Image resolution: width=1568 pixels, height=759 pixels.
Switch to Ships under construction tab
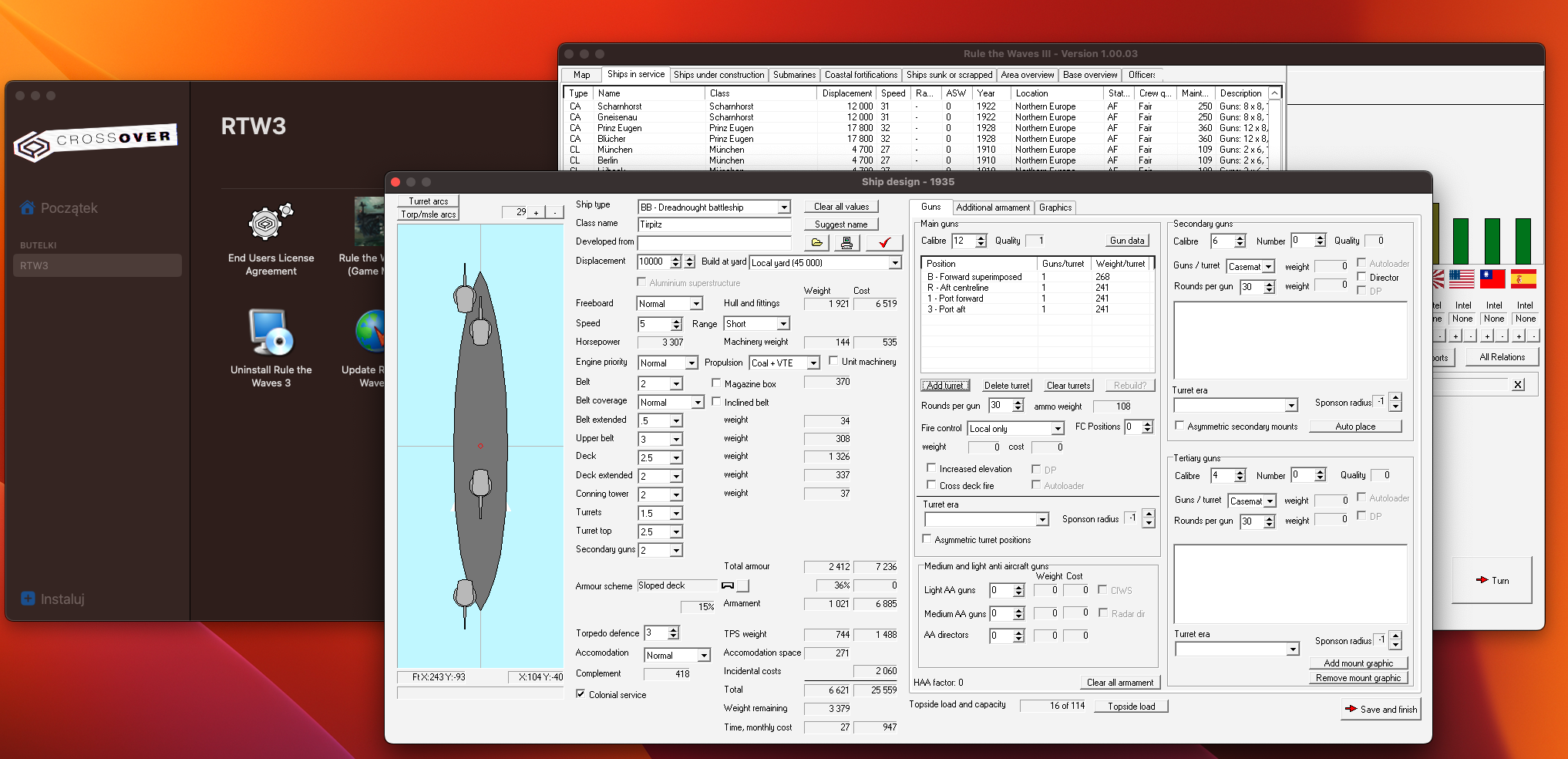[x=718, y=75]
